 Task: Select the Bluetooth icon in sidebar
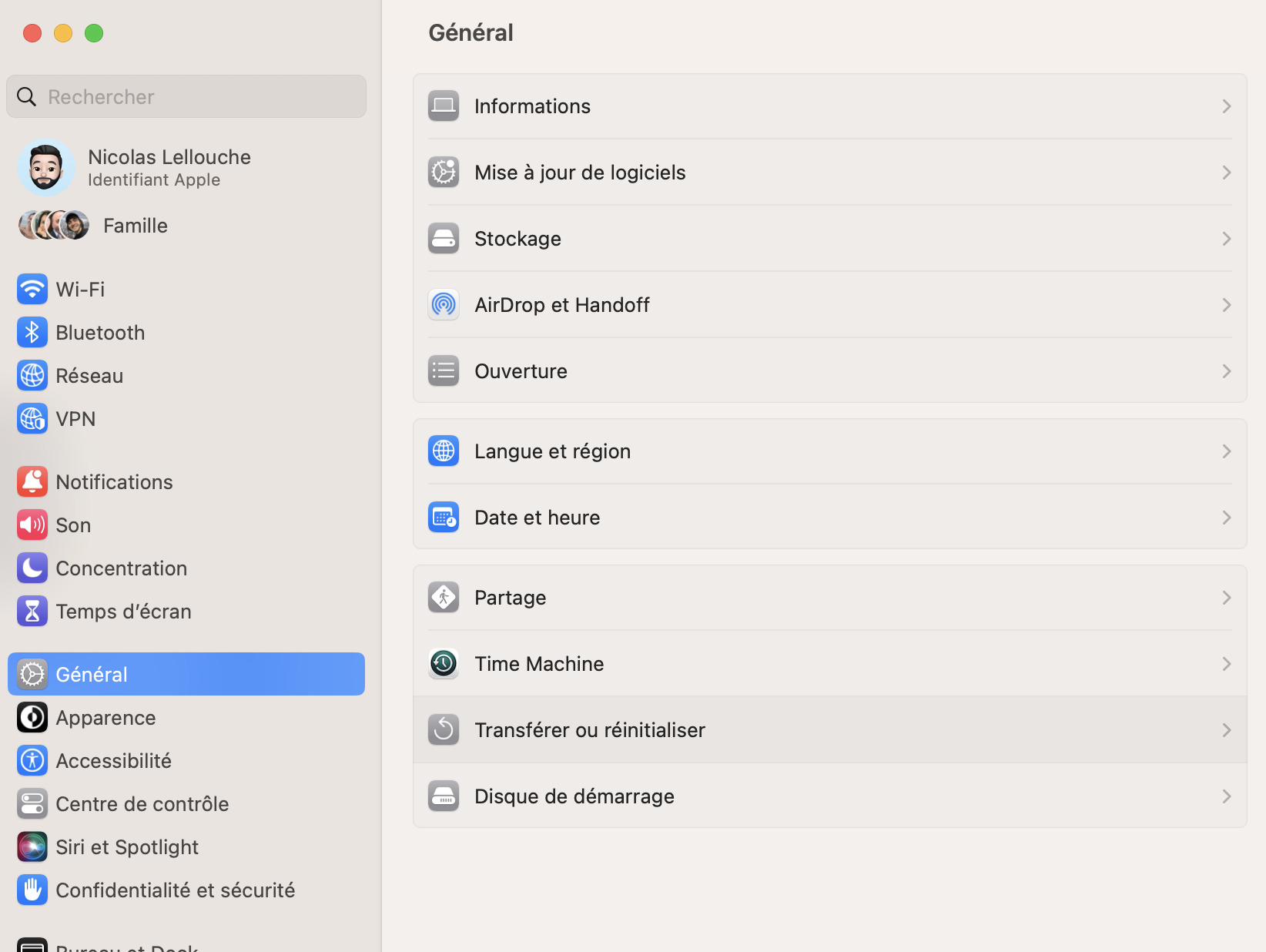(32, 333)
